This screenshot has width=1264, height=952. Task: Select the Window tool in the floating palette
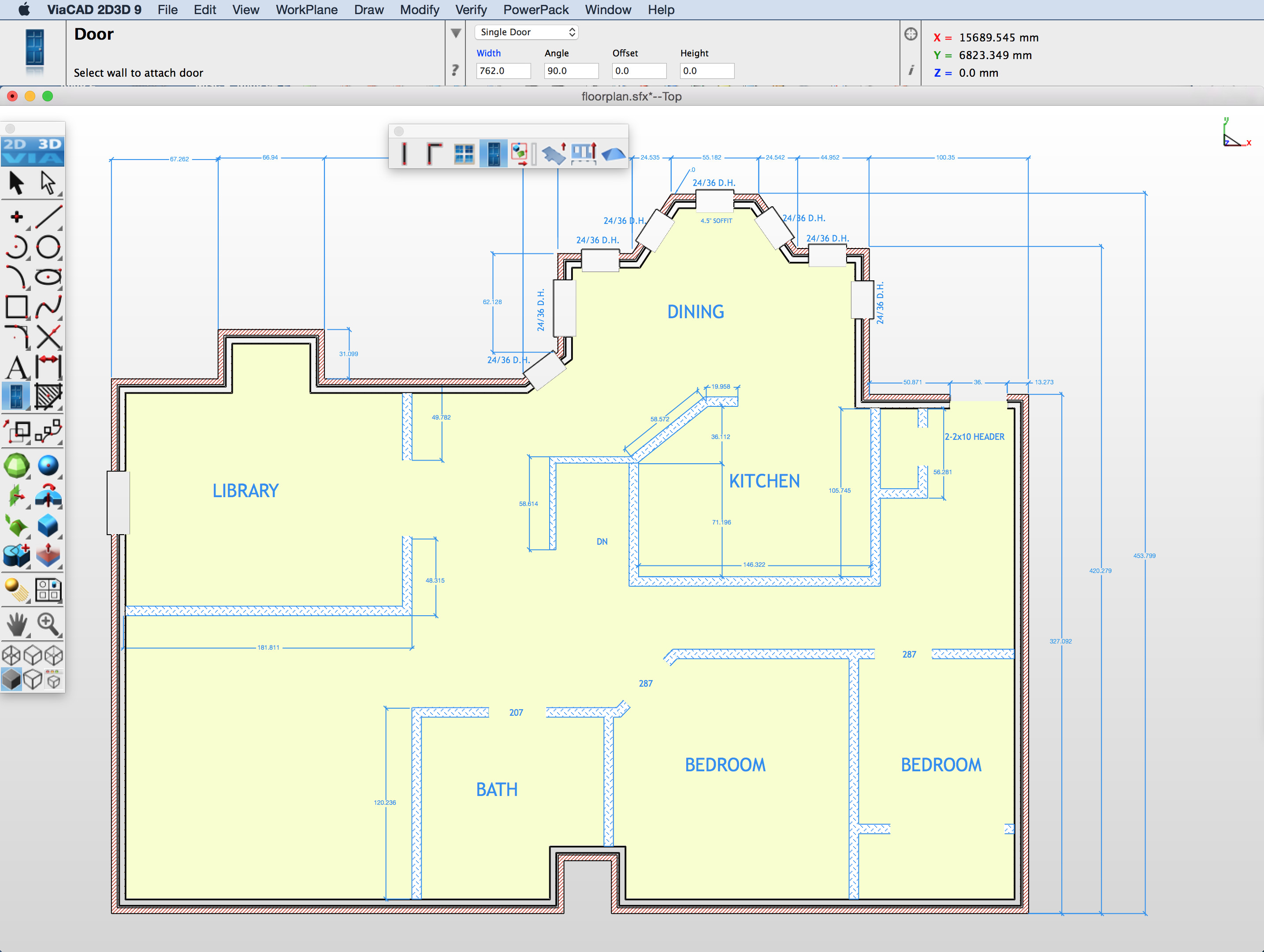(464, 153)
